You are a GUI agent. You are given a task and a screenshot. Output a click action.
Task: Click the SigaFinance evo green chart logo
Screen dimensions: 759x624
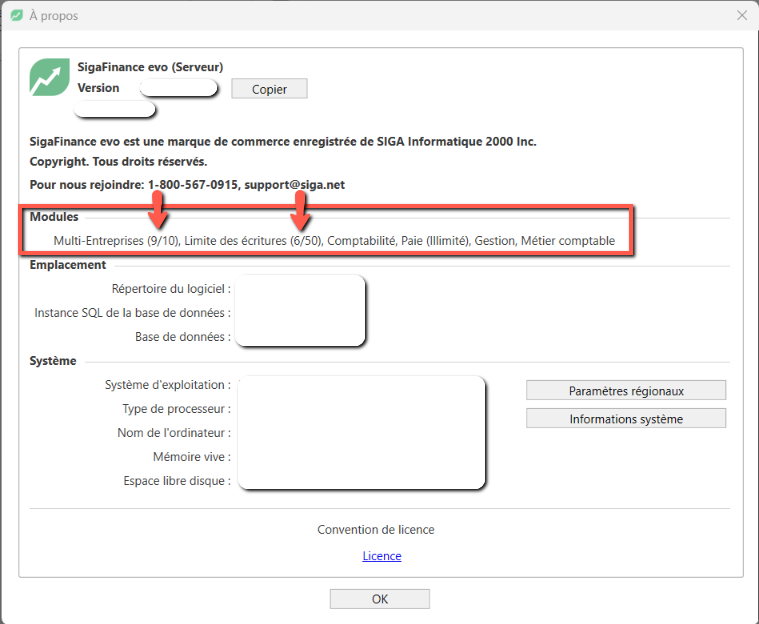tap(49, 77)
